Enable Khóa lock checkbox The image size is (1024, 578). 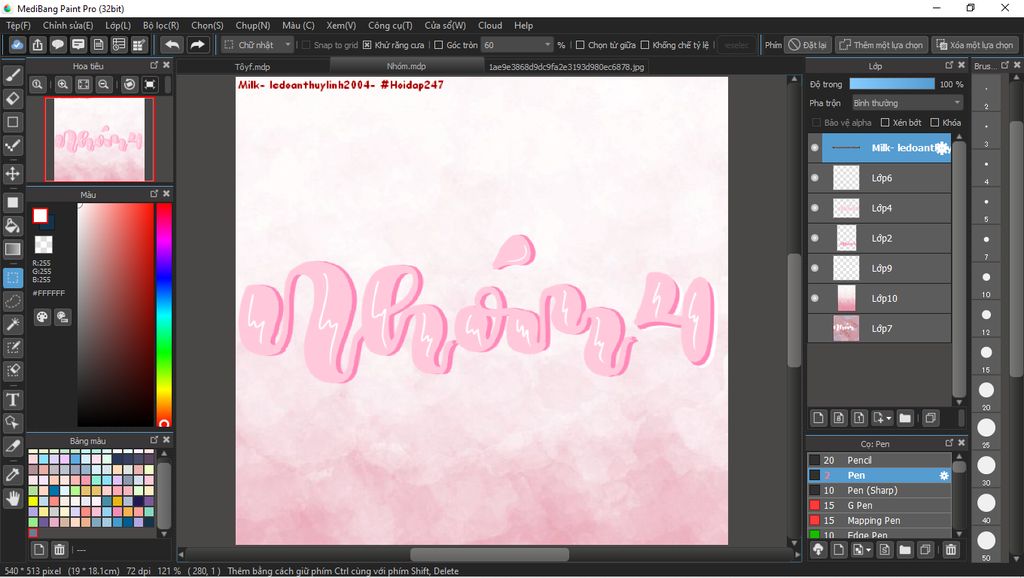click(935, 122)
